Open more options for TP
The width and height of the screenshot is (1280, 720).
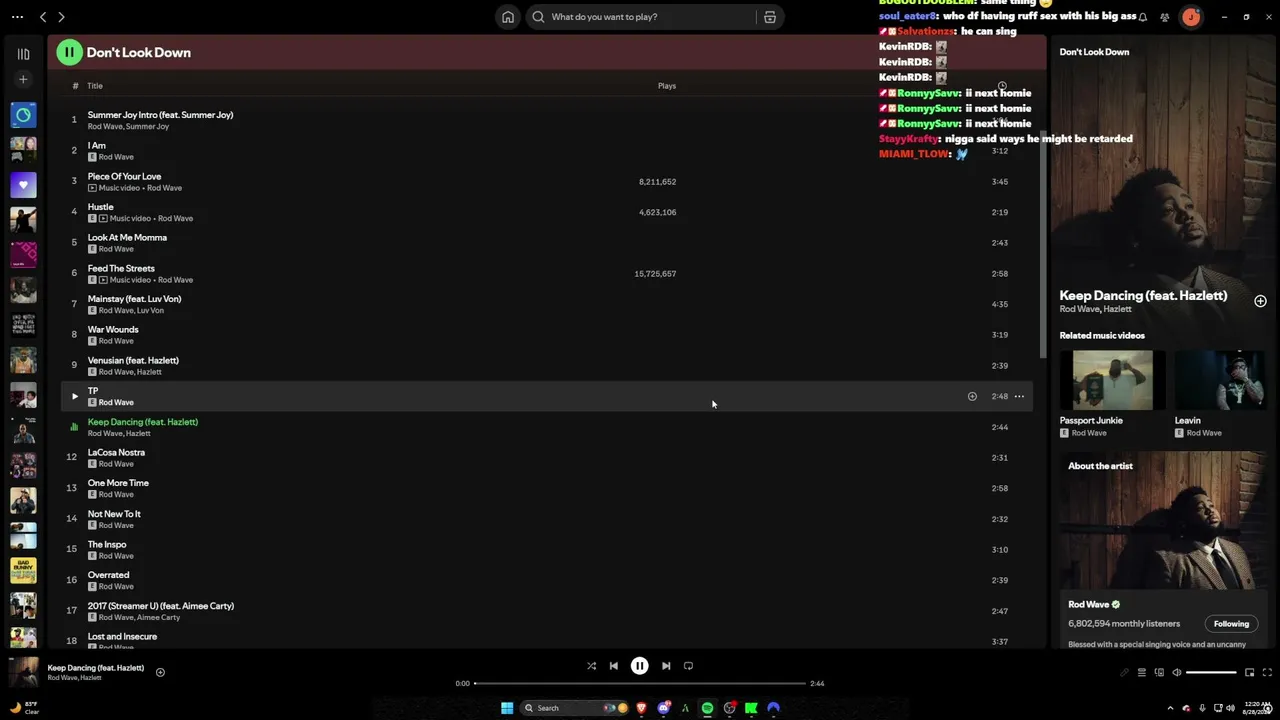[1019, 396]
